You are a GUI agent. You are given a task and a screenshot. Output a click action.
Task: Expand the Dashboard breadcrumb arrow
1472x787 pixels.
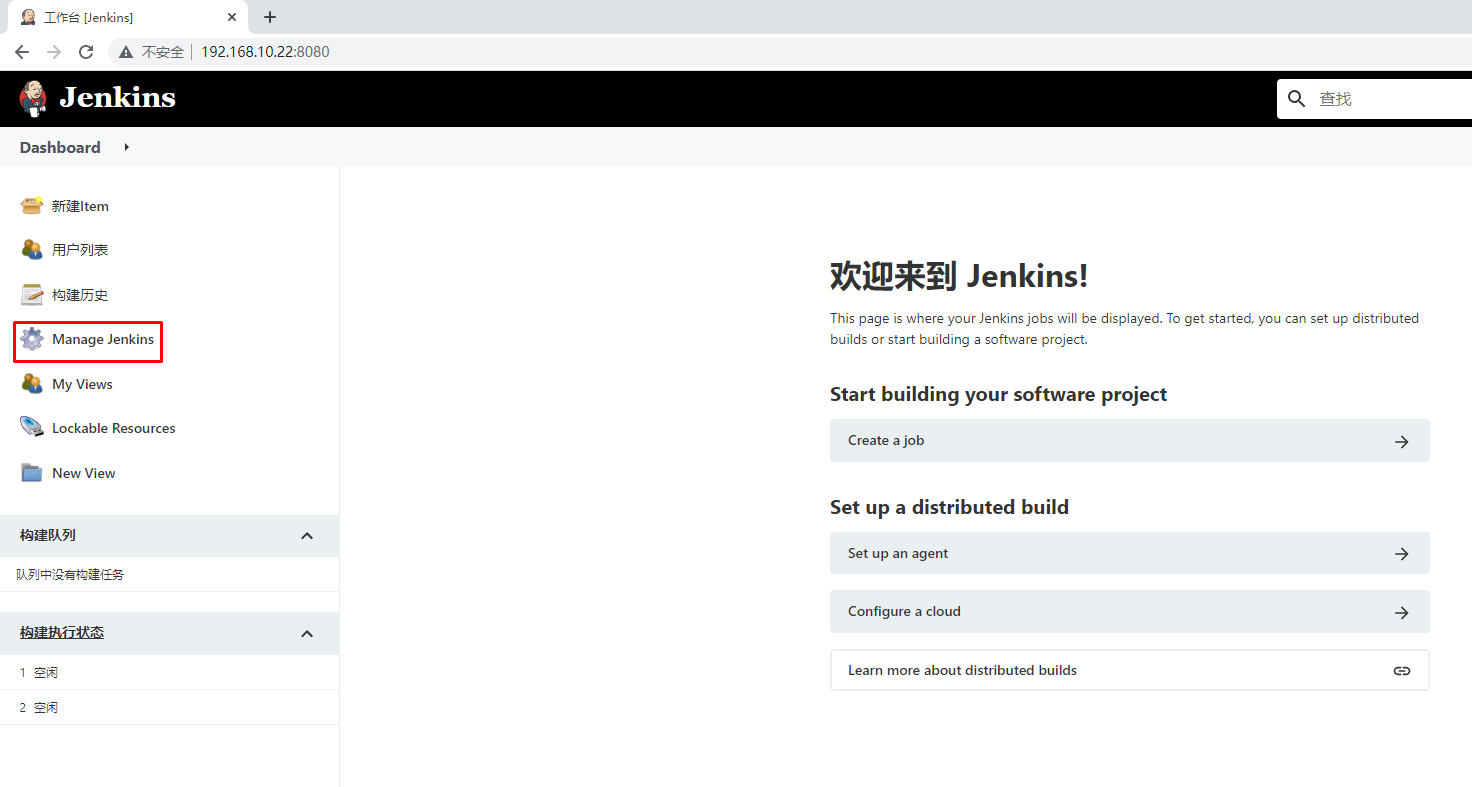pos(125,147)
